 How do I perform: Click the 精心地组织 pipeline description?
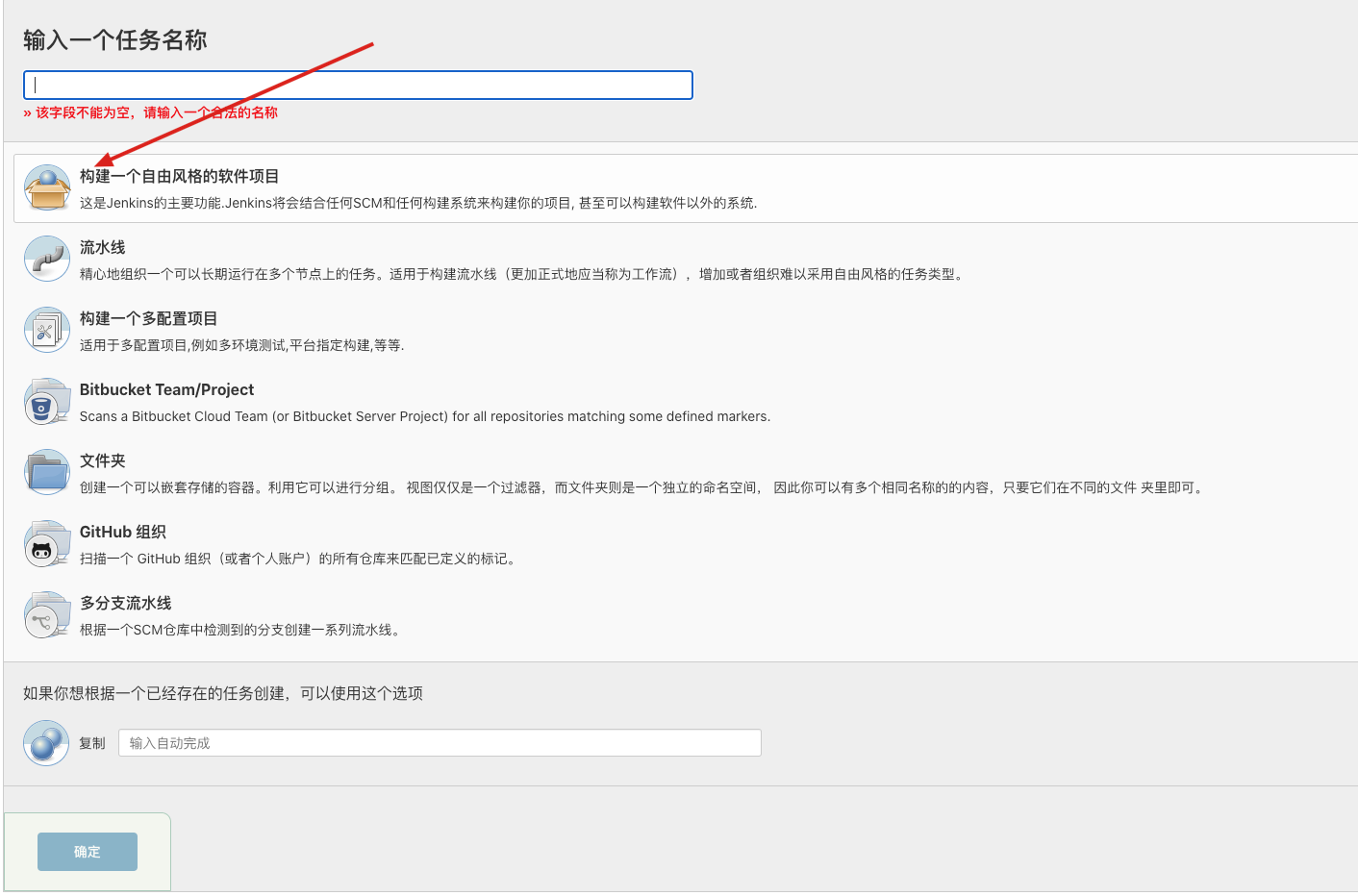pyautogui.click(x=522, y=274)
